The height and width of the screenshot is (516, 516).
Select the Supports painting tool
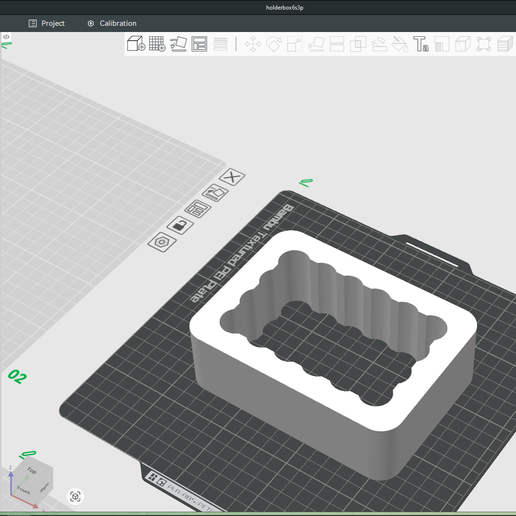379,44
